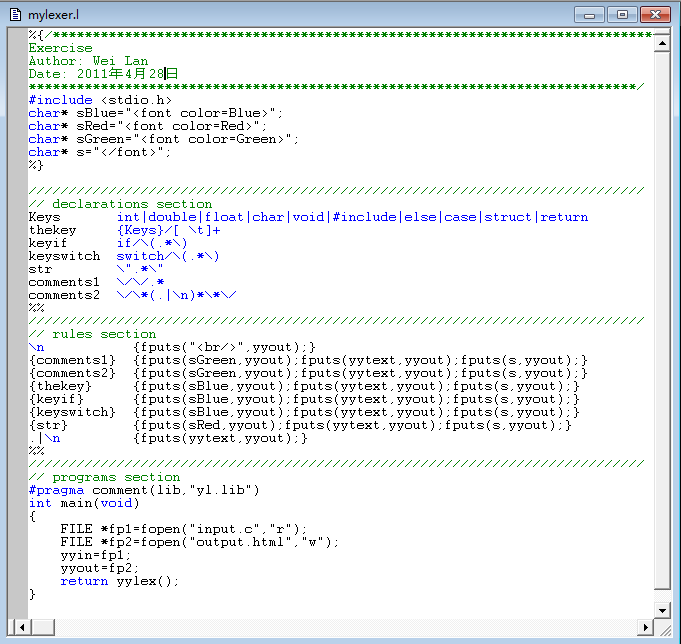Click the 'str' definition name in declarations
Viewport: 681px width, 644px height.
40,269
